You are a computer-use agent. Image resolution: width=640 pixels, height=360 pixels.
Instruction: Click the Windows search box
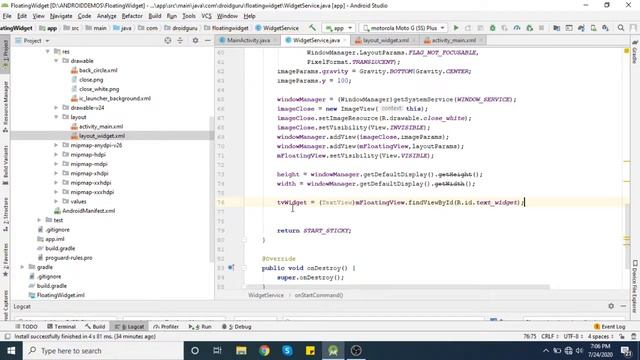tap(103, 351)
